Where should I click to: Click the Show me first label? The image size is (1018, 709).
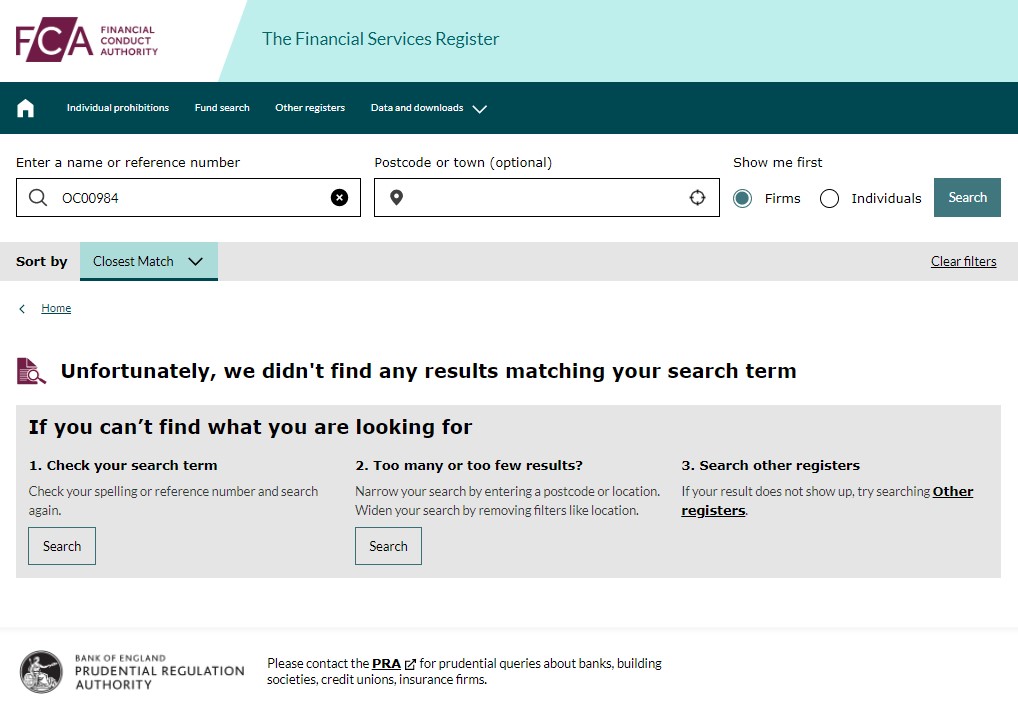coord(778,162)
